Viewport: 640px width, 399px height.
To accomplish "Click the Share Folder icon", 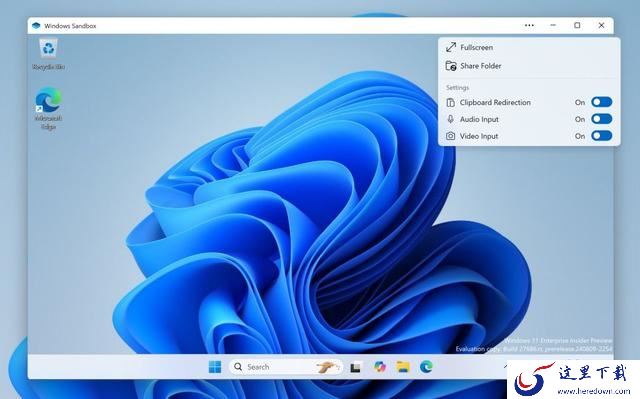I will [x=451, y=66].
